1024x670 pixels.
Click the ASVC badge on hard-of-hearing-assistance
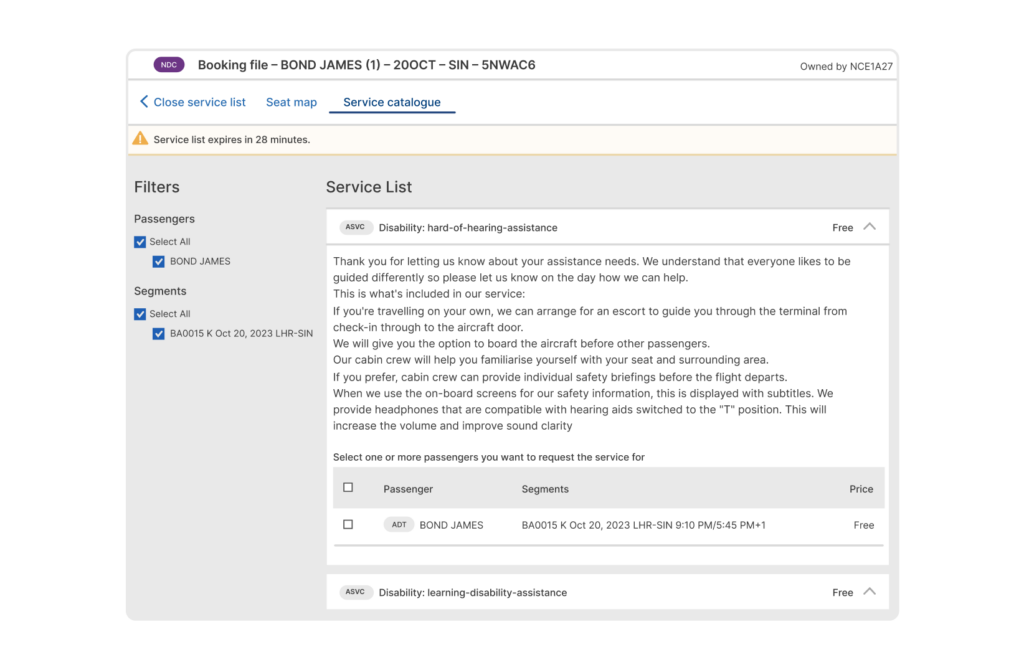(356, 227)
